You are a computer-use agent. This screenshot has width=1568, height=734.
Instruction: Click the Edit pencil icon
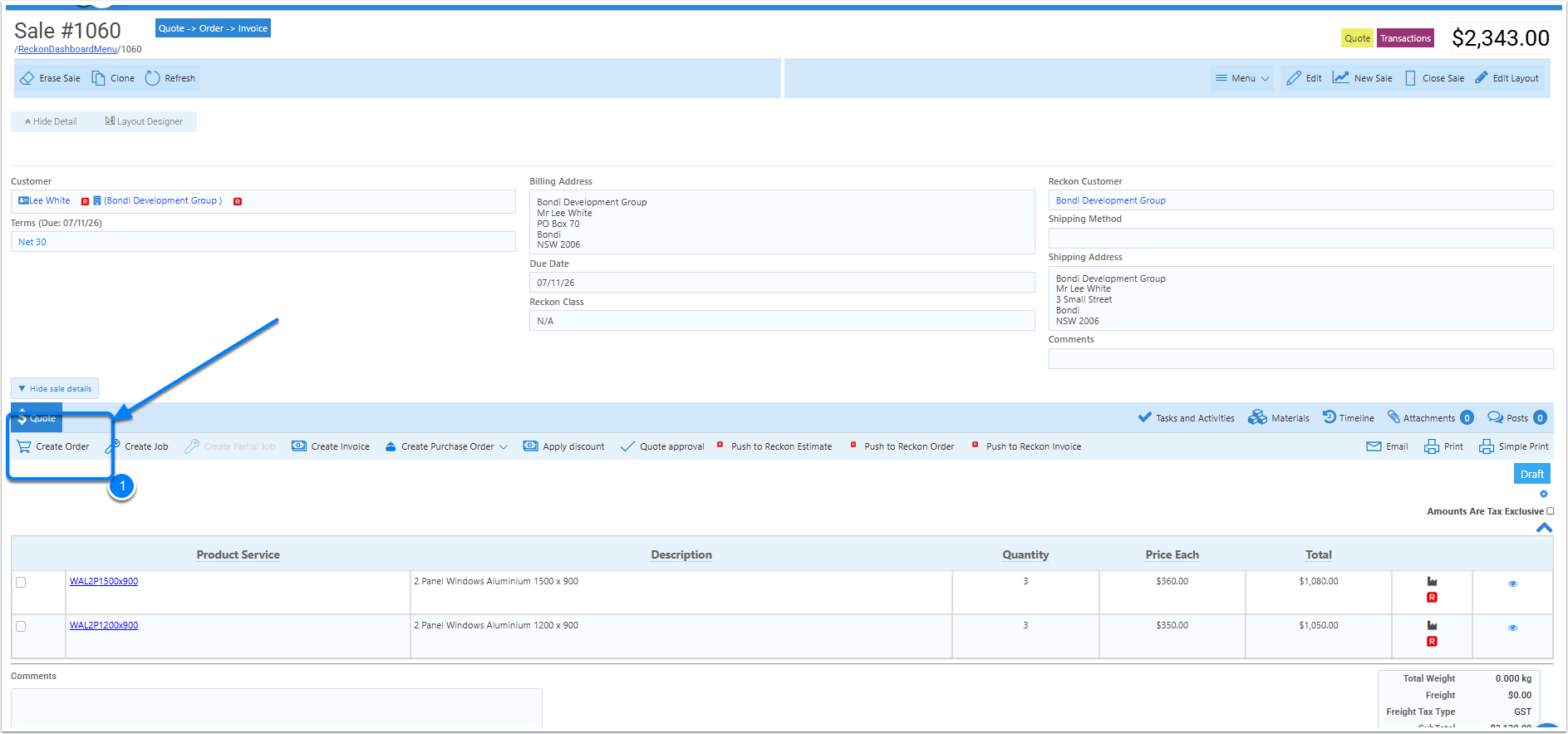(1293, 78)
